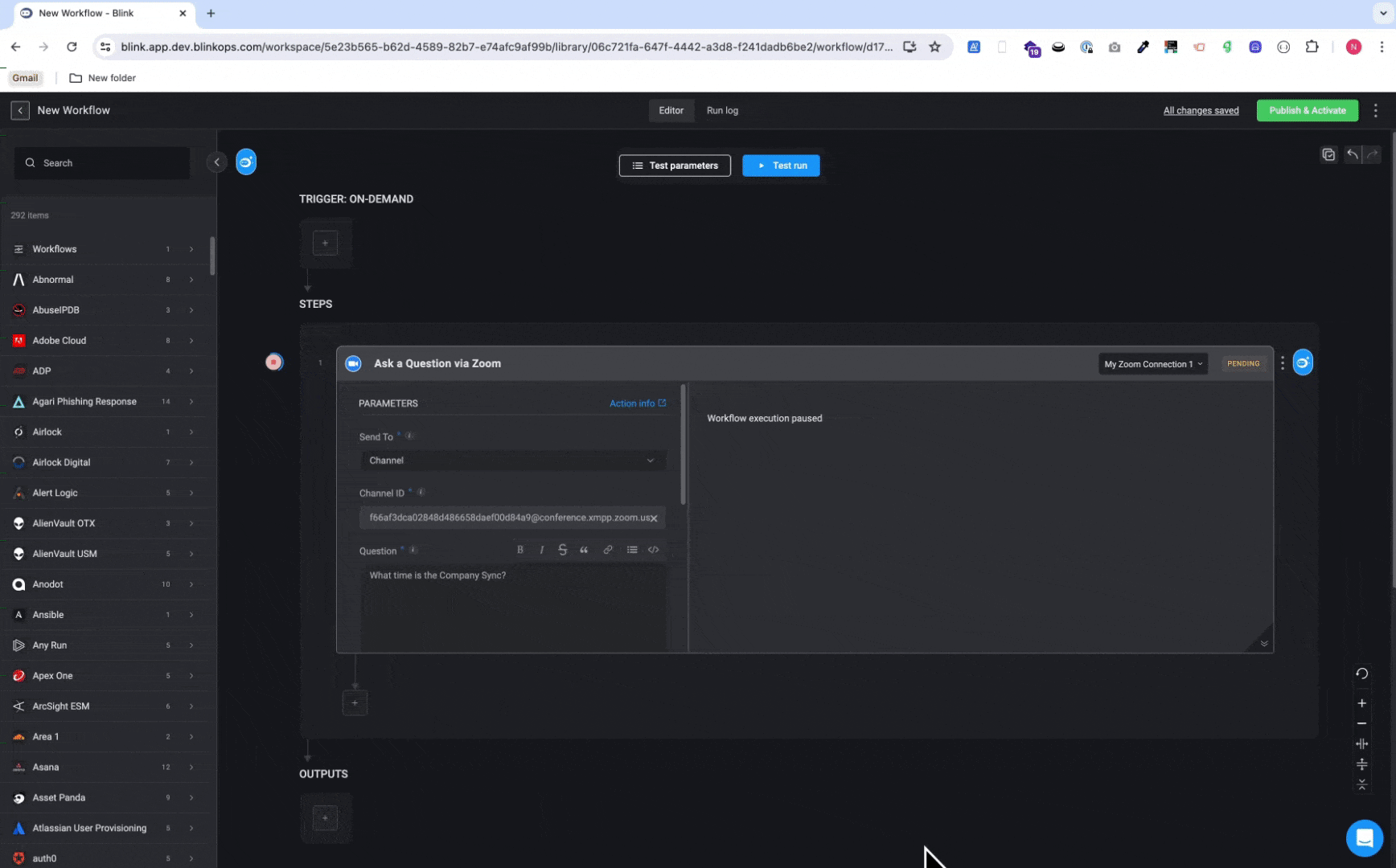Click the copy workflow icon top right

[1328, 154]
